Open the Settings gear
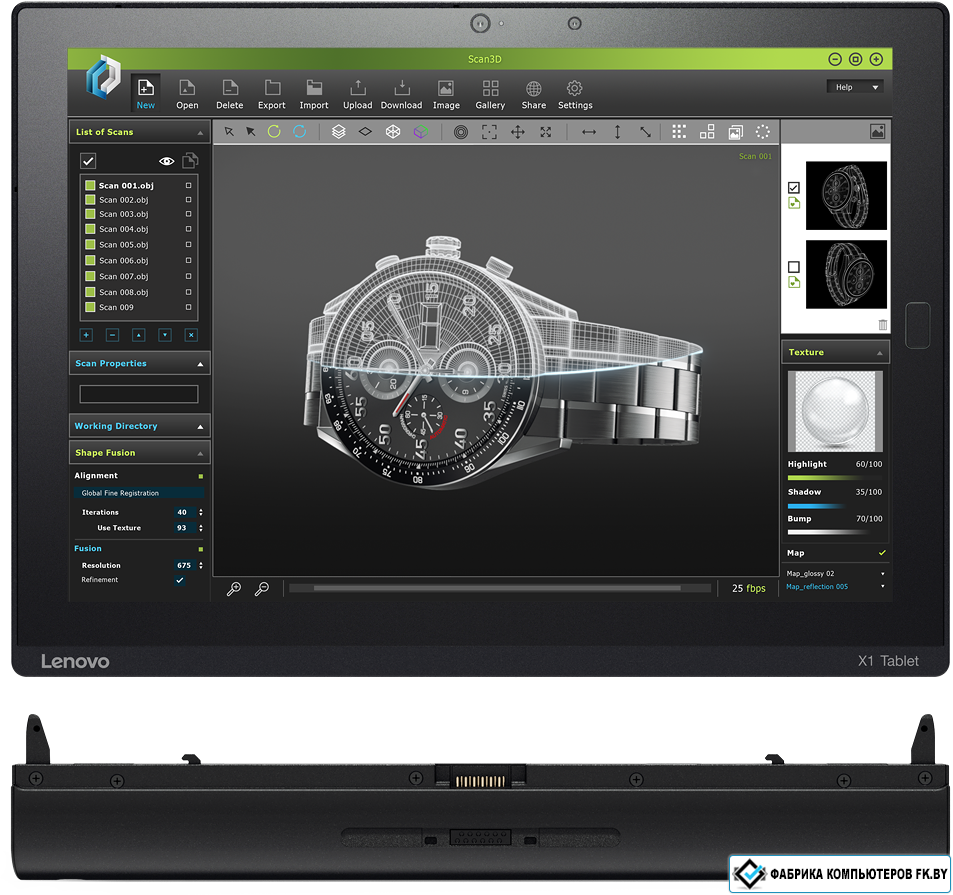The image size is (953, 895). click(x=575, y=94)
